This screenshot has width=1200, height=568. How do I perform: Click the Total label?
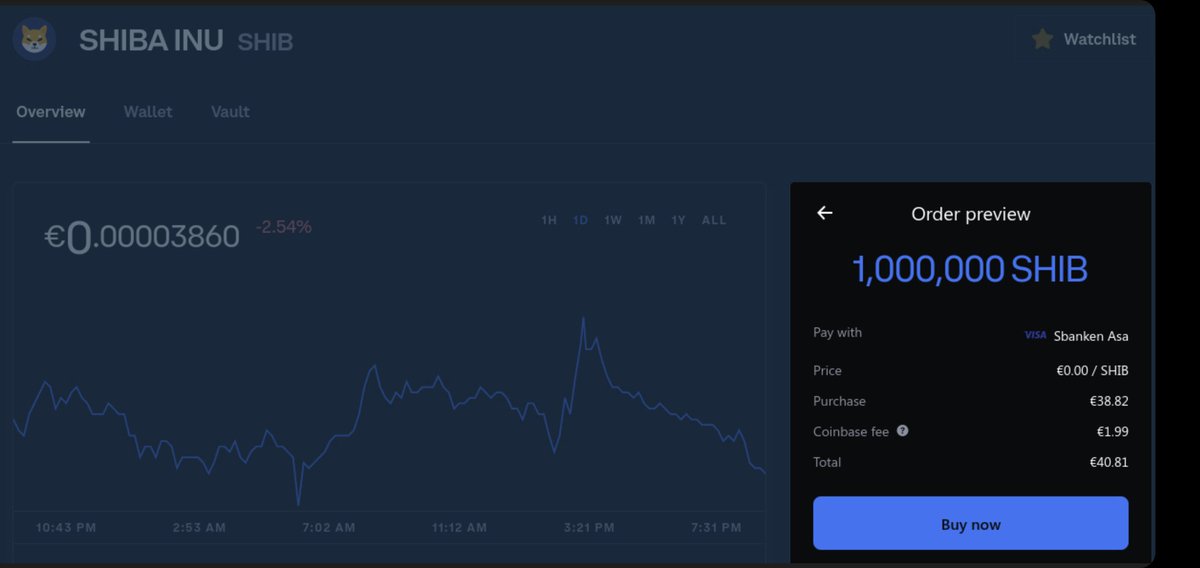pos(827,462)
